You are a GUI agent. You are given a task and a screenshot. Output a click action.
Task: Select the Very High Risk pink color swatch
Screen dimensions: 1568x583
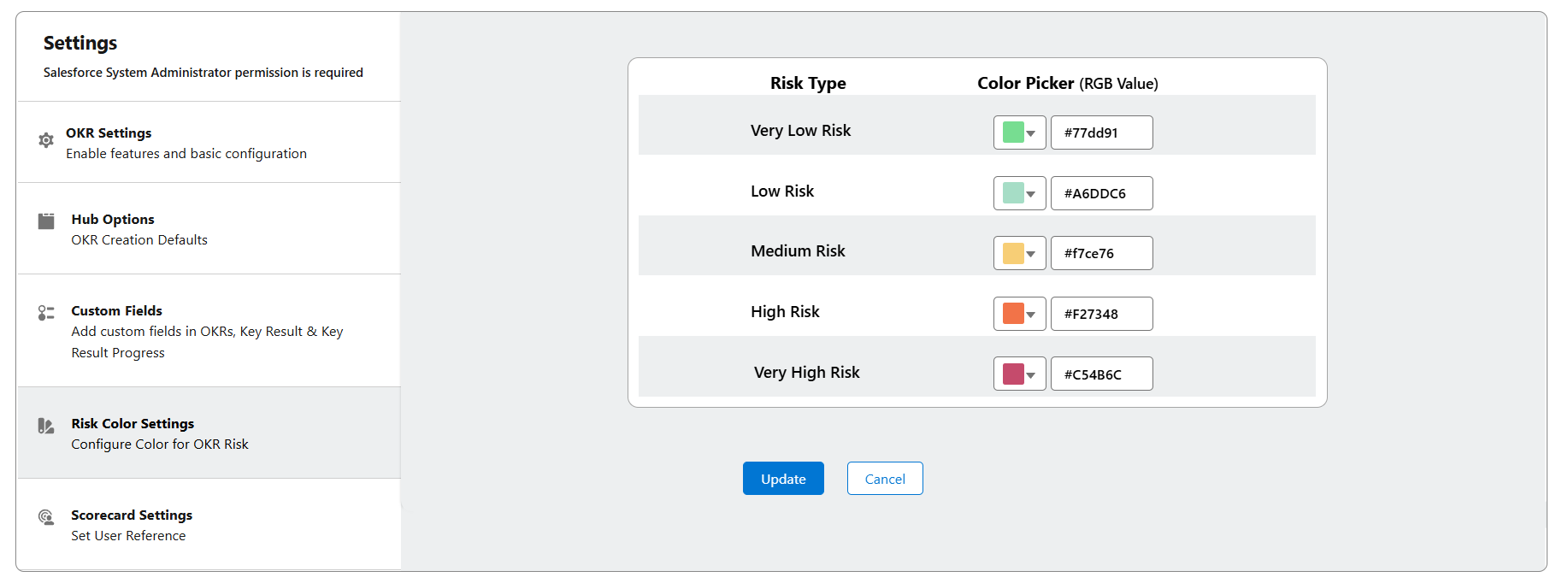pyautogui.click(x=1013, y=374)
